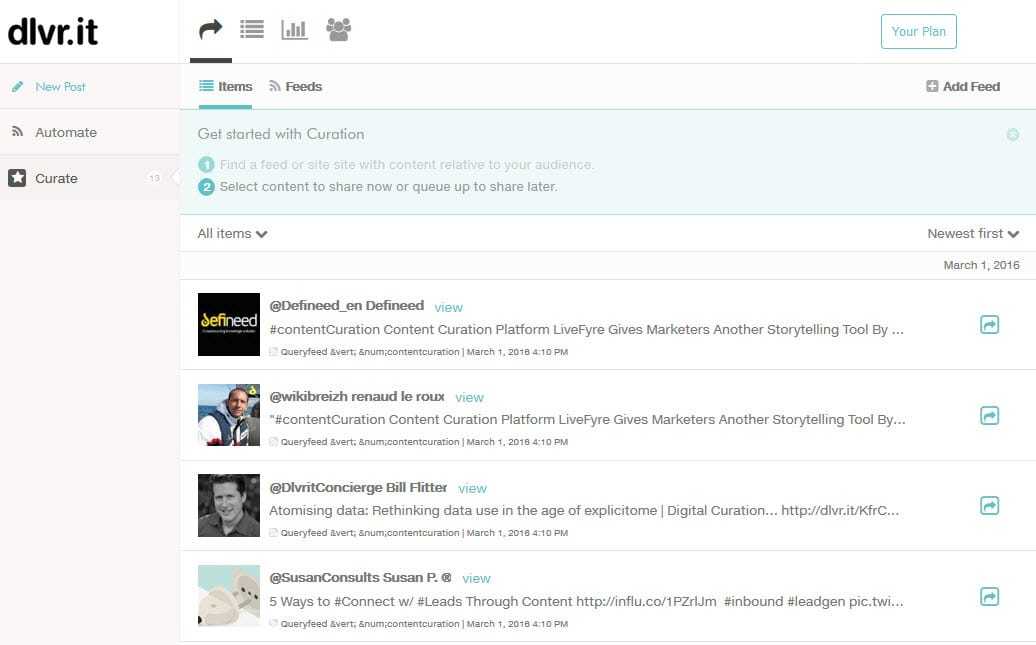Share the DlvritConcierge Bill Flitter post
Screen dimensions: 1036x645
pyautogui.click(x=989, y=506)
